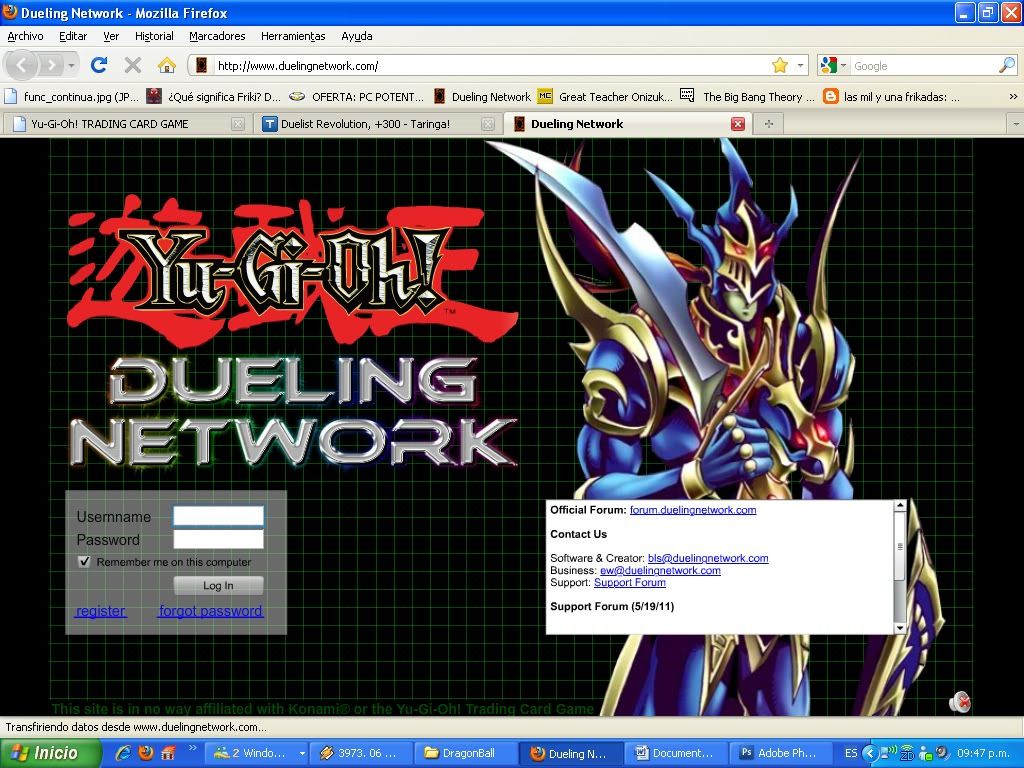Open a new tab with plus button

[769, 123]
